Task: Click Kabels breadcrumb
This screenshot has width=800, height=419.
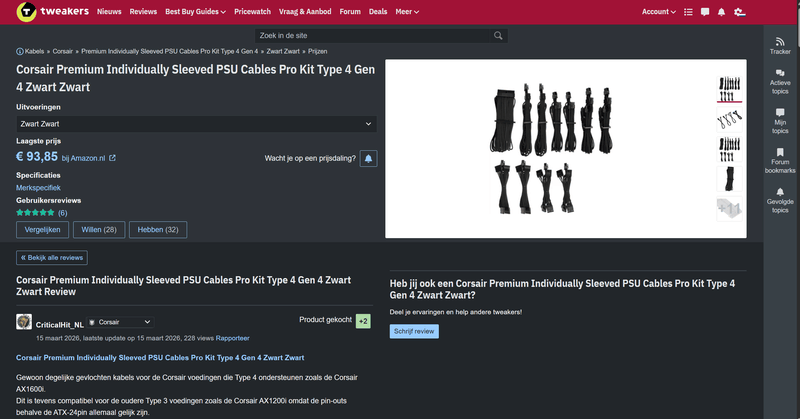Action: tap(34, 52)
